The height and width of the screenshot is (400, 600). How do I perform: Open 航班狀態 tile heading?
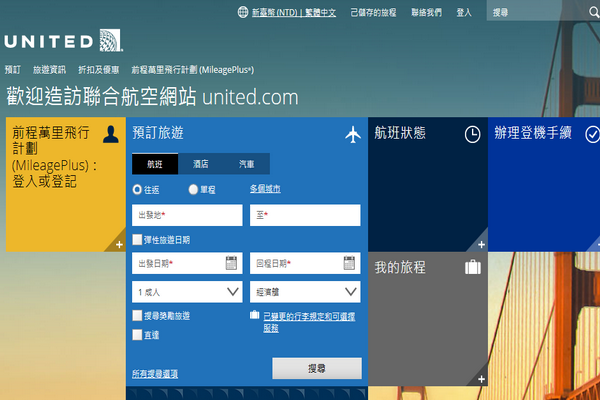400,133
